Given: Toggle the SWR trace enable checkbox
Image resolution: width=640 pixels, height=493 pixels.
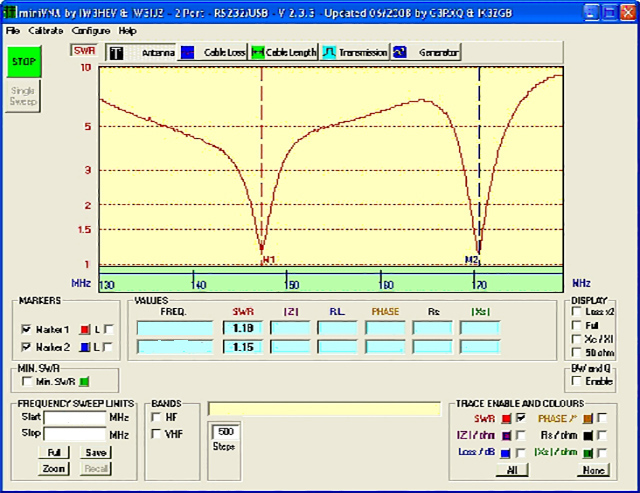Looking at the screenshot, I should (521, 418).
